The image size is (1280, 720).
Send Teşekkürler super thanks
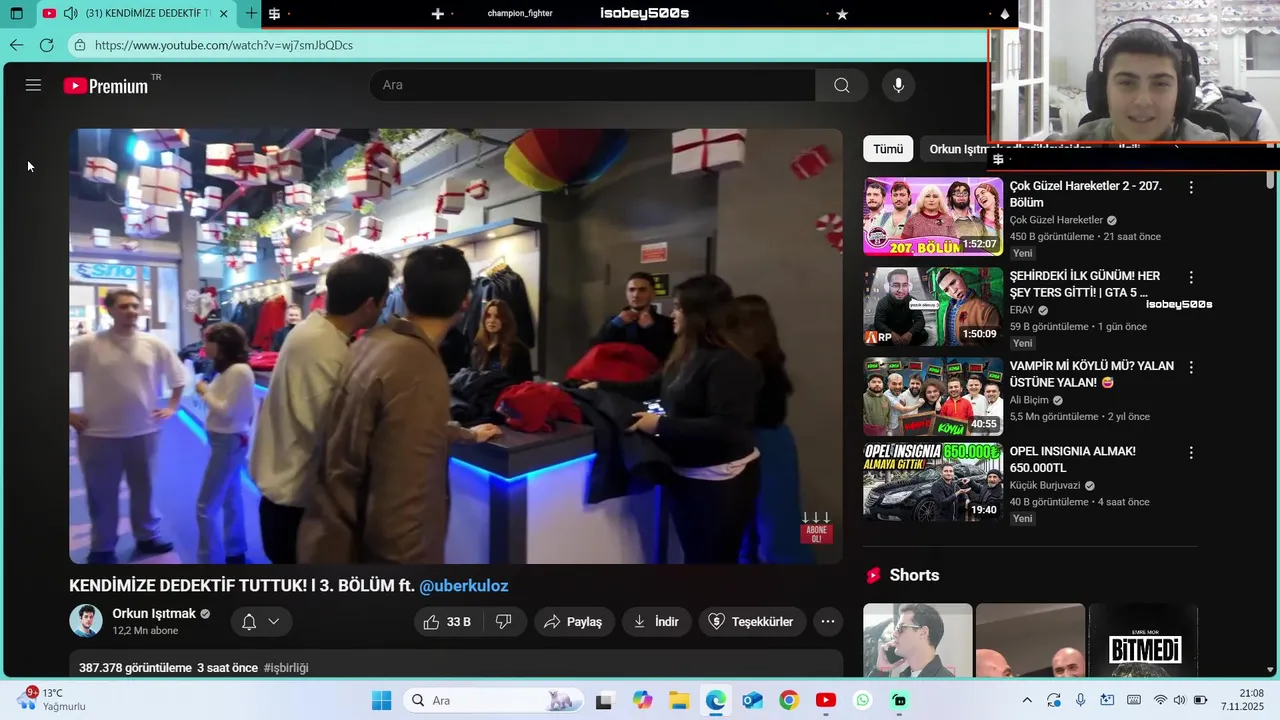[752, 622]
